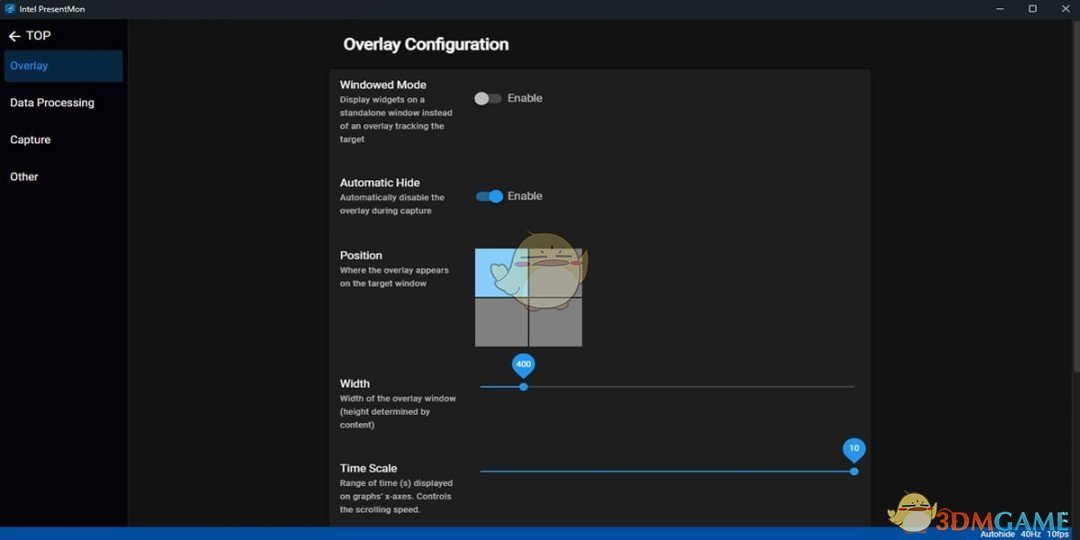Click the Position setting label
Screen dimensions: 1080x540
(361, 256)
